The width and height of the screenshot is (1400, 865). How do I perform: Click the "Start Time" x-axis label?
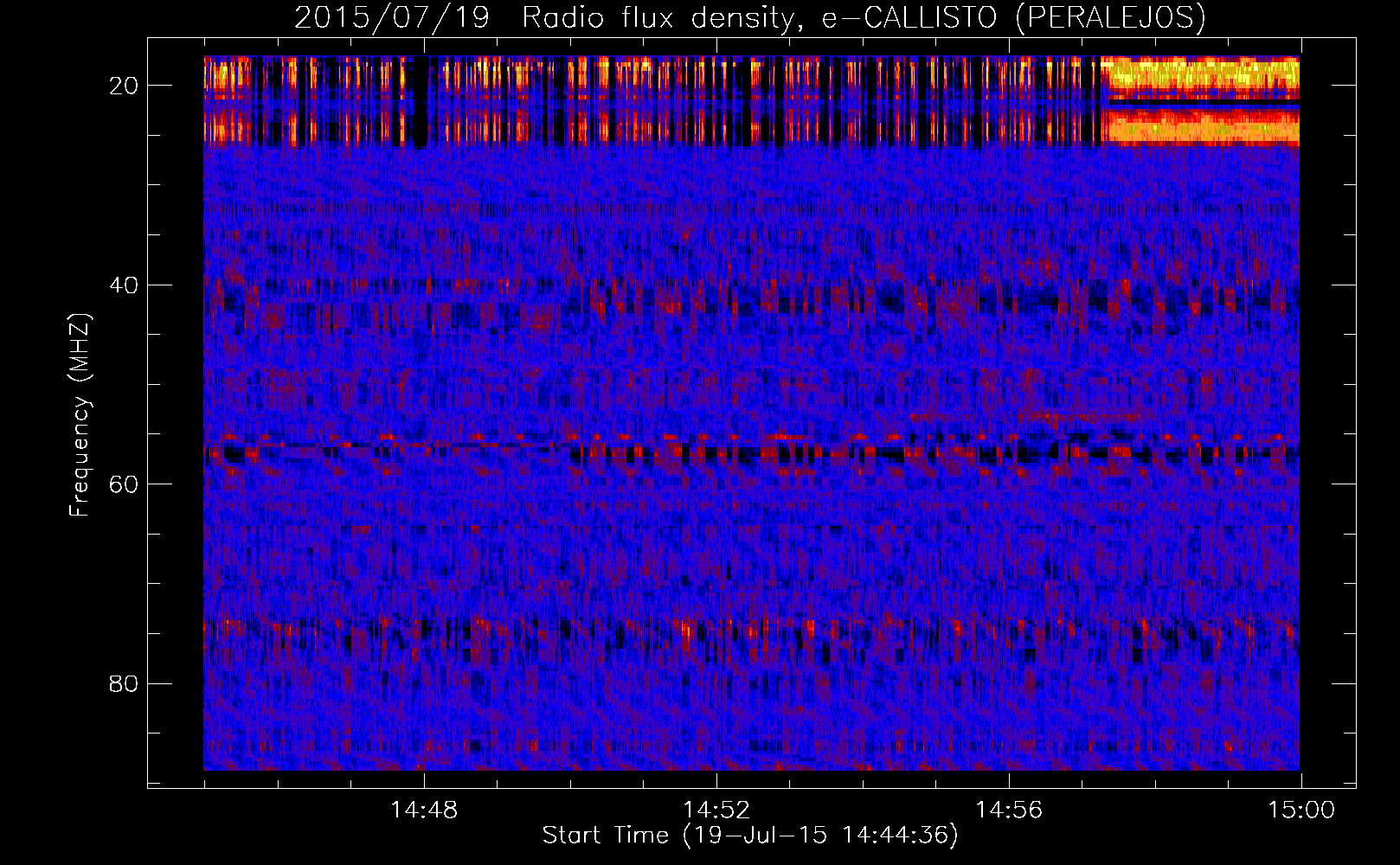coord(605,835)
